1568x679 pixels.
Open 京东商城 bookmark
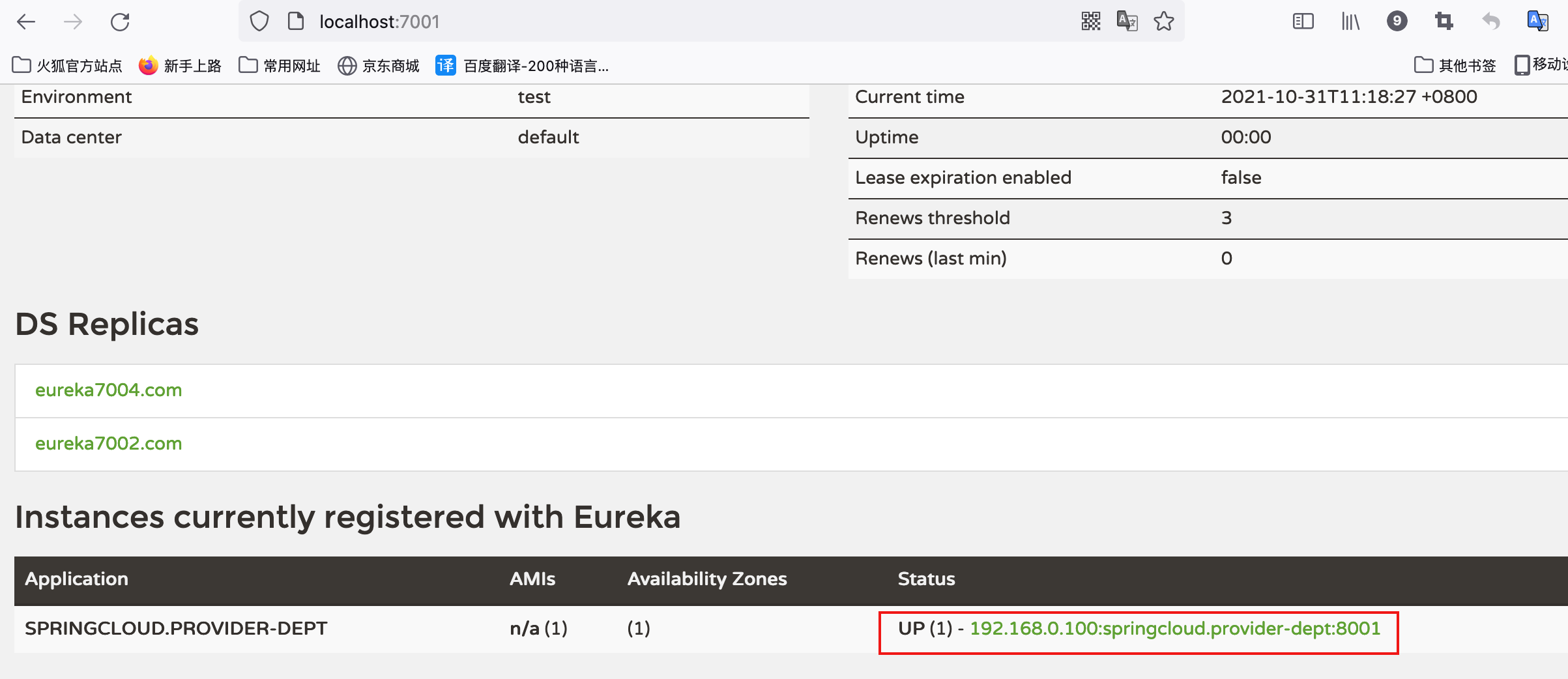pos(378,66)
